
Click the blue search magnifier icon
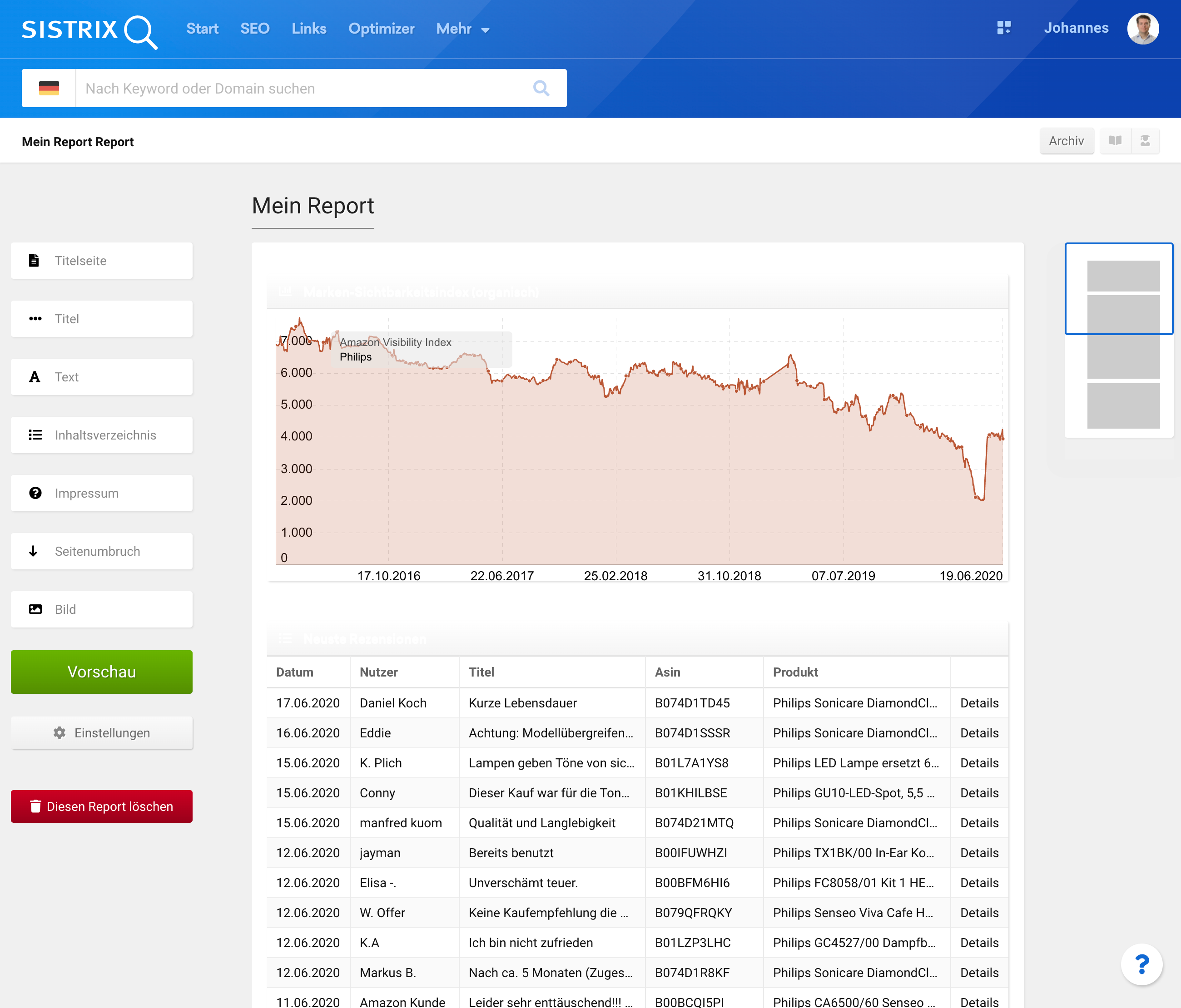click(541, 89)
